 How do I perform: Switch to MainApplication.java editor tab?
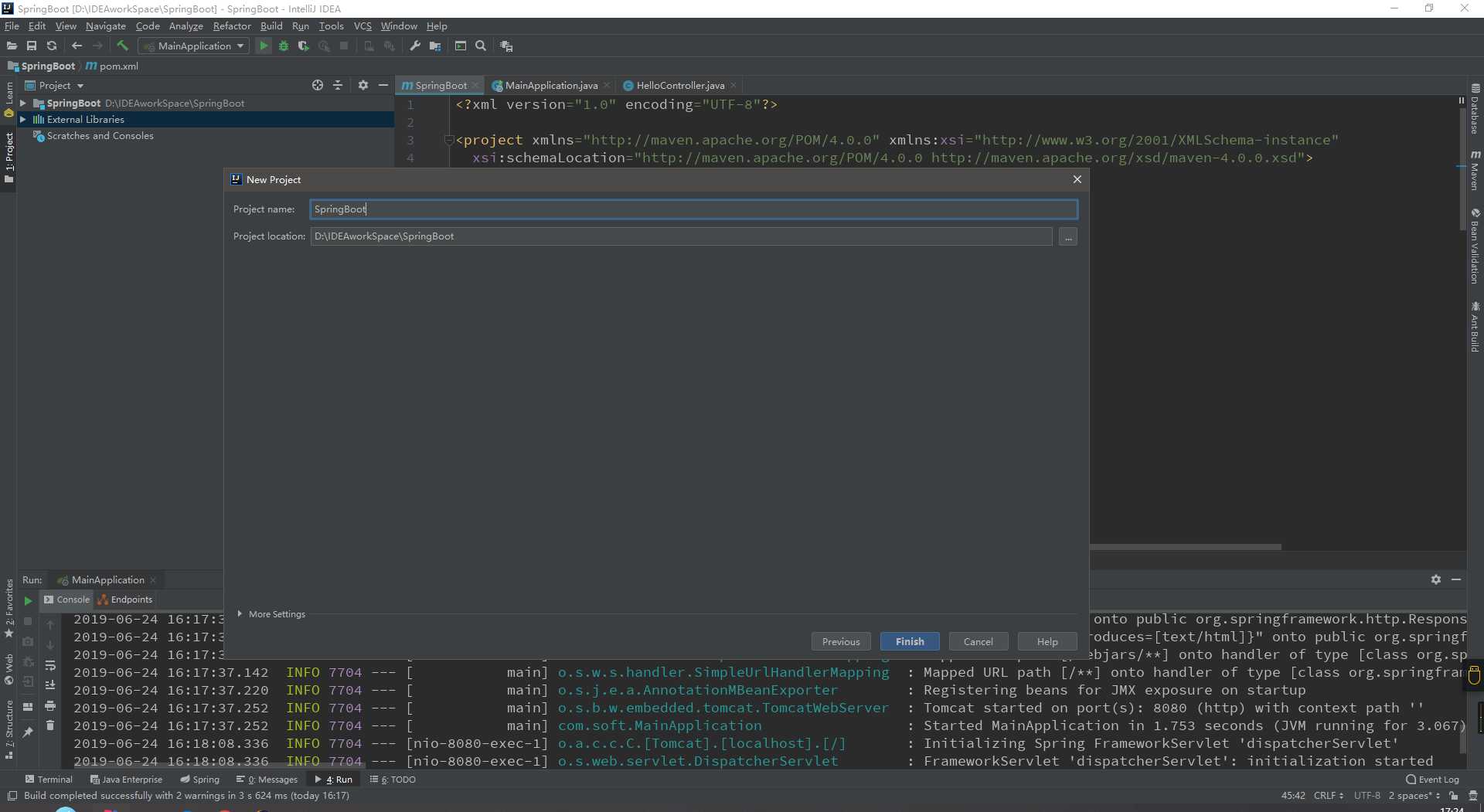[x=550, y=85]
